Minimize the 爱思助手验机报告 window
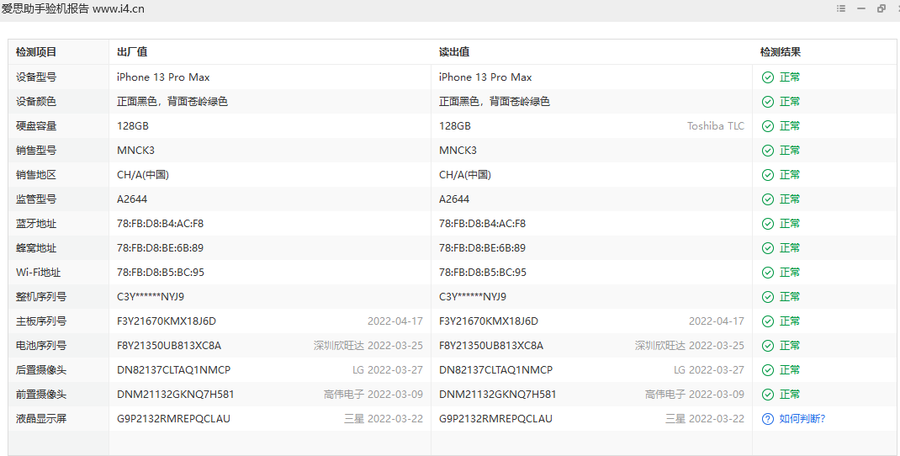The height and width of the screenshot is (456, 900). [x=861, y=9]
